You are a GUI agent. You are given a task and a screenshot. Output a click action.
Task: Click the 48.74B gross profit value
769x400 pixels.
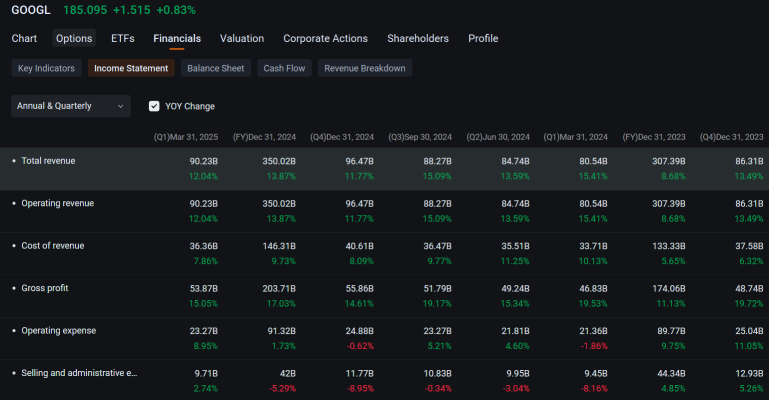[x=749, y=289]
